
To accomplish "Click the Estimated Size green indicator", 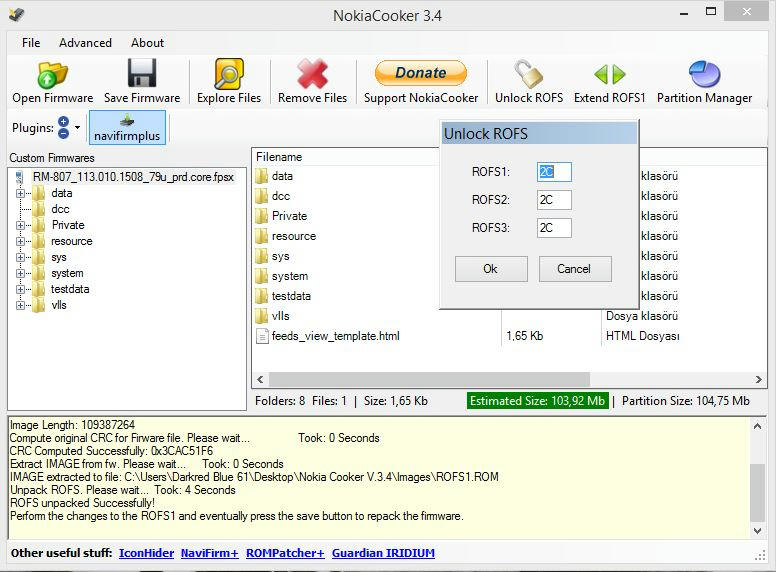I will point(537,401).
